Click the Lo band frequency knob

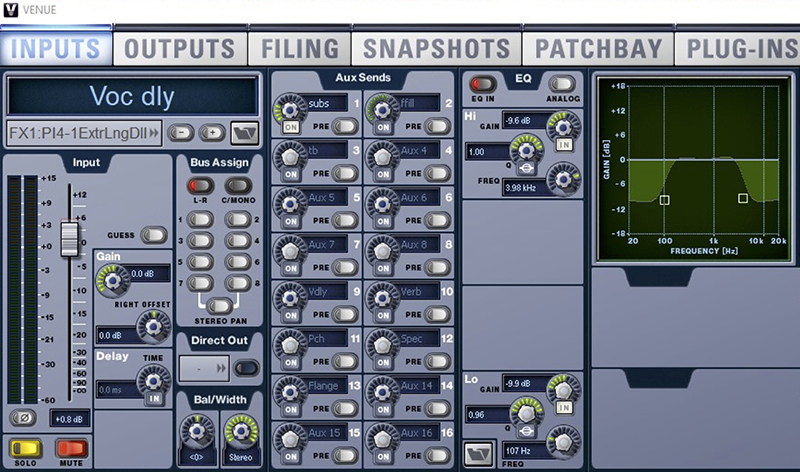tap(563, 442)
